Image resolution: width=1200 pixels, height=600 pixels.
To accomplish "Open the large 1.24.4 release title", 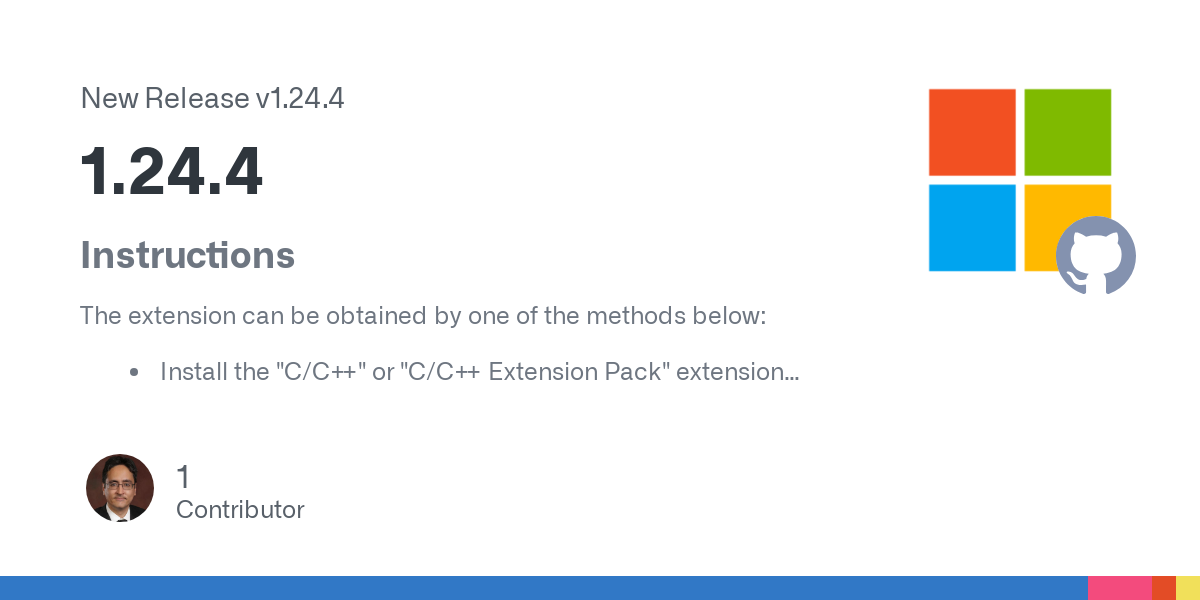I will click(x=171, y=171).
